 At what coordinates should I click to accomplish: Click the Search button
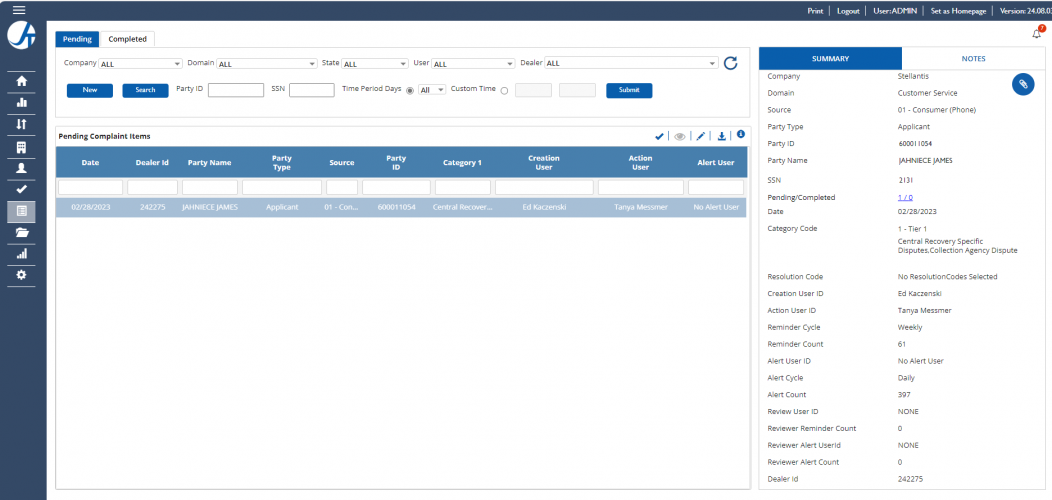click(x=146, y=90)
